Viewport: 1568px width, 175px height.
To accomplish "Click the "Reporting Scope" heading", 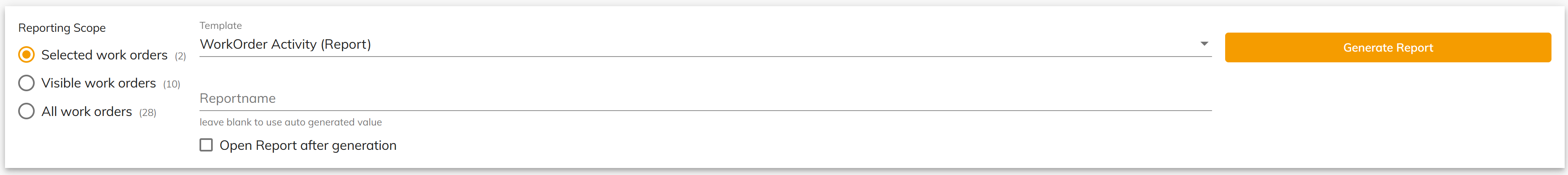I will pyautogui.click(x=62, y=28).
